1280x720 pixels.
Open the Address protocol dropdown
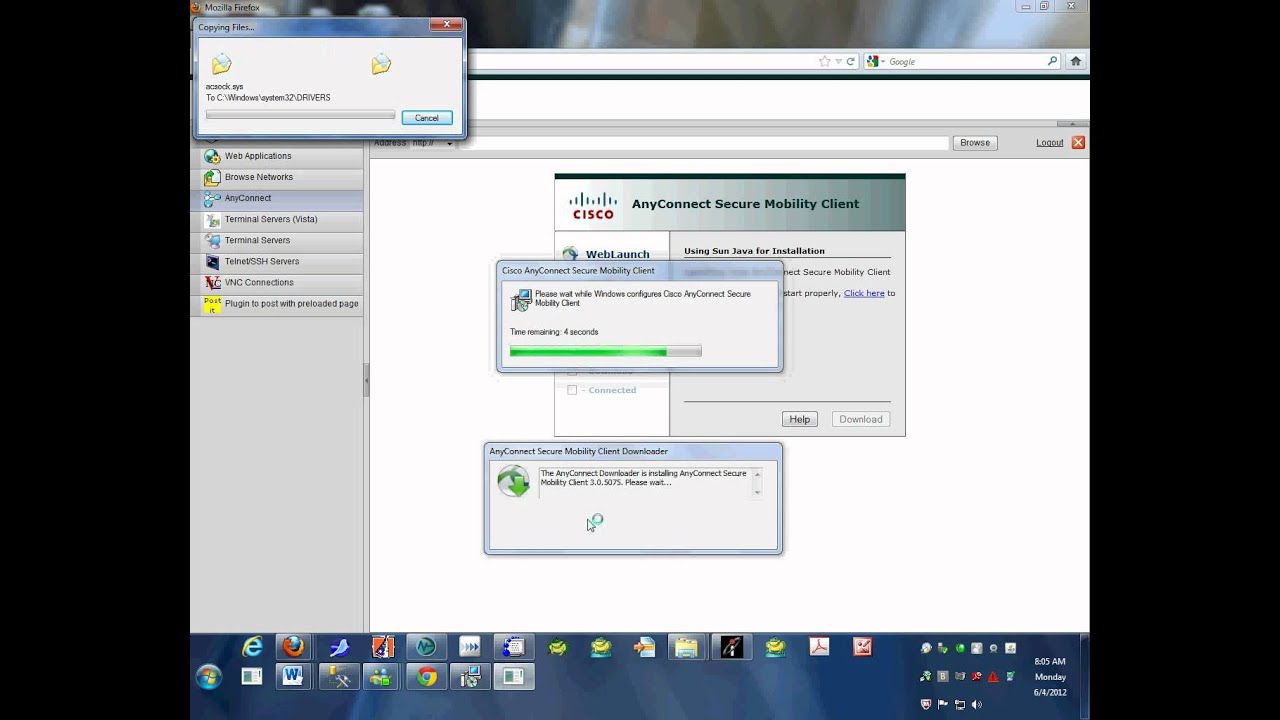click(x=432, y=143)
